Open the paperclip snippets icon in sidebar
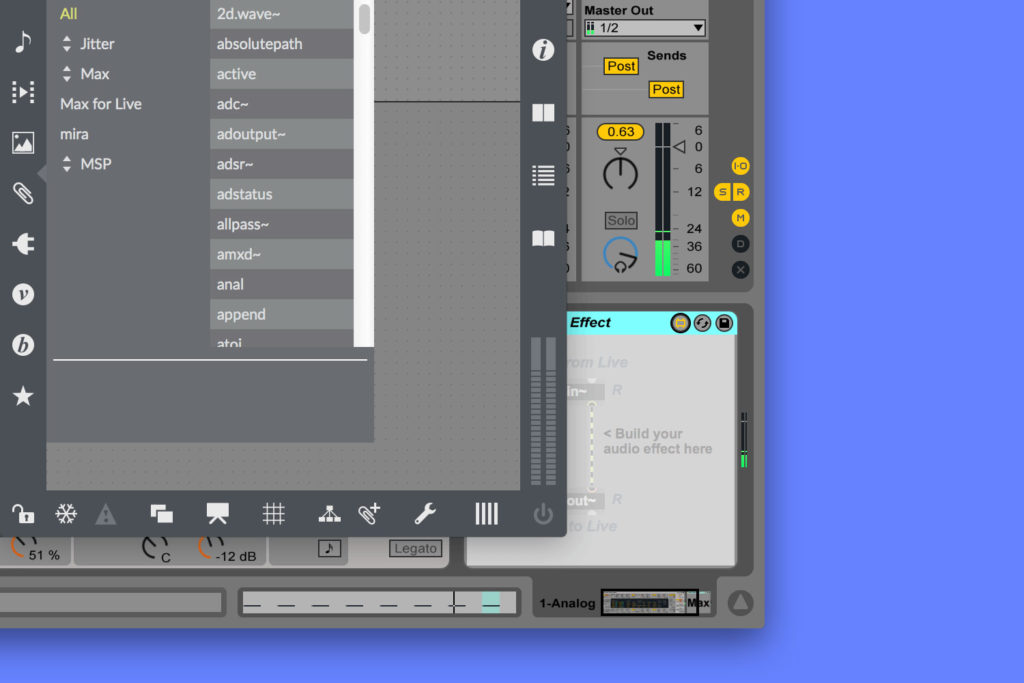 point(23,193)
